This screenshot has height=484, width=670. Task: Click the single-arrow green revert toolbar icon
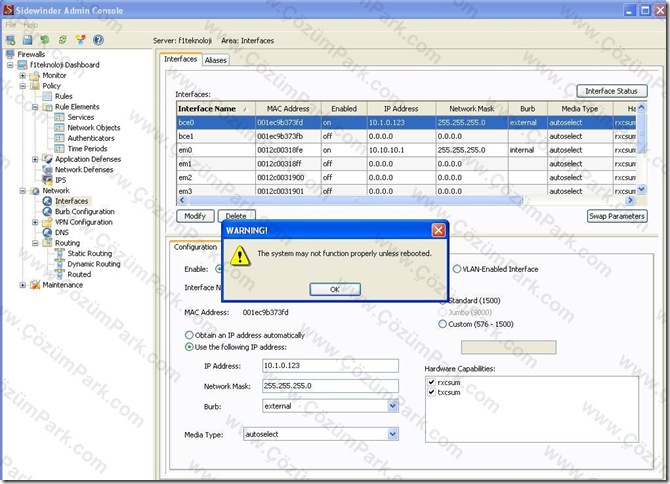tap(45, 40)
